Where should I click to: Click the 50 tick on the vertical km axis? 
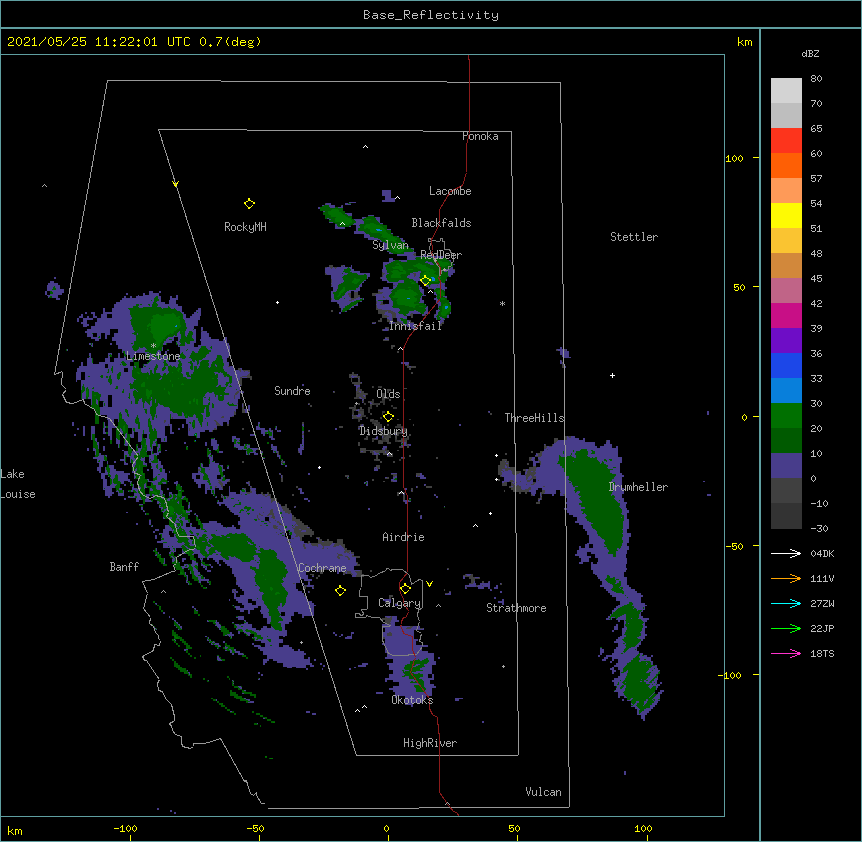pyautogui.click(x=739, y=287)
